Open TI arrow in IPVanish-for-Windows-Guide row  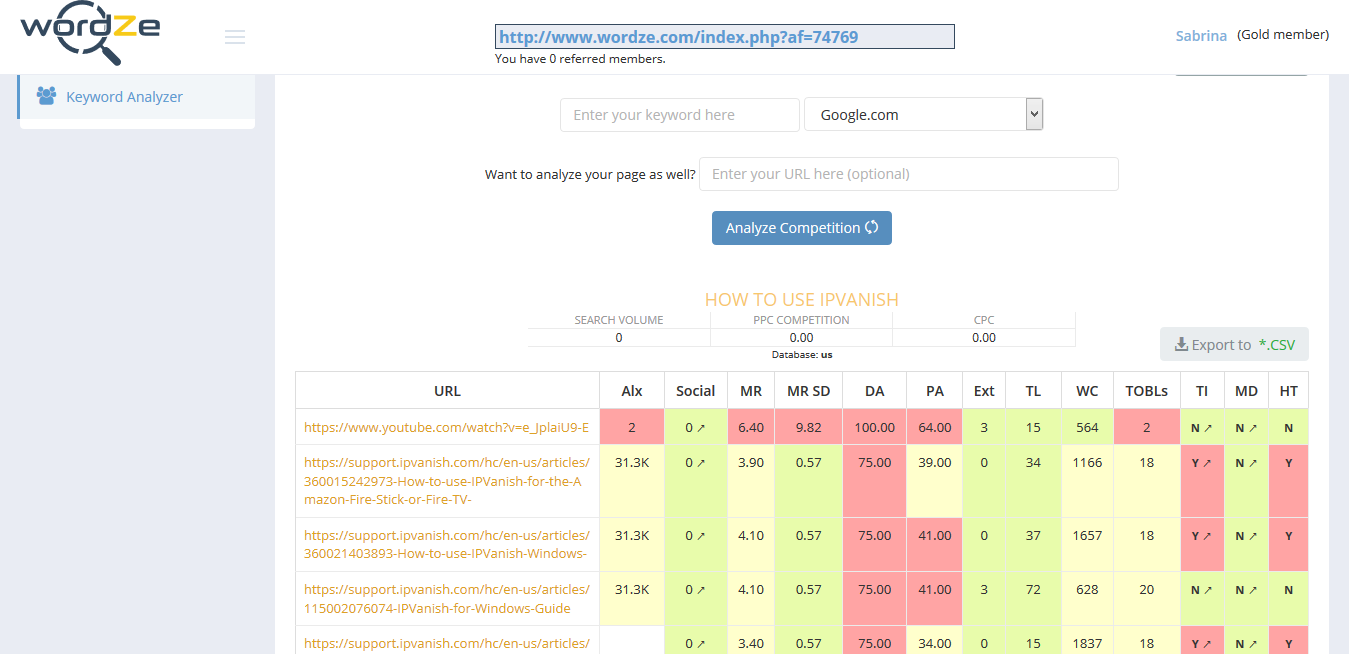pos(1208,590)
